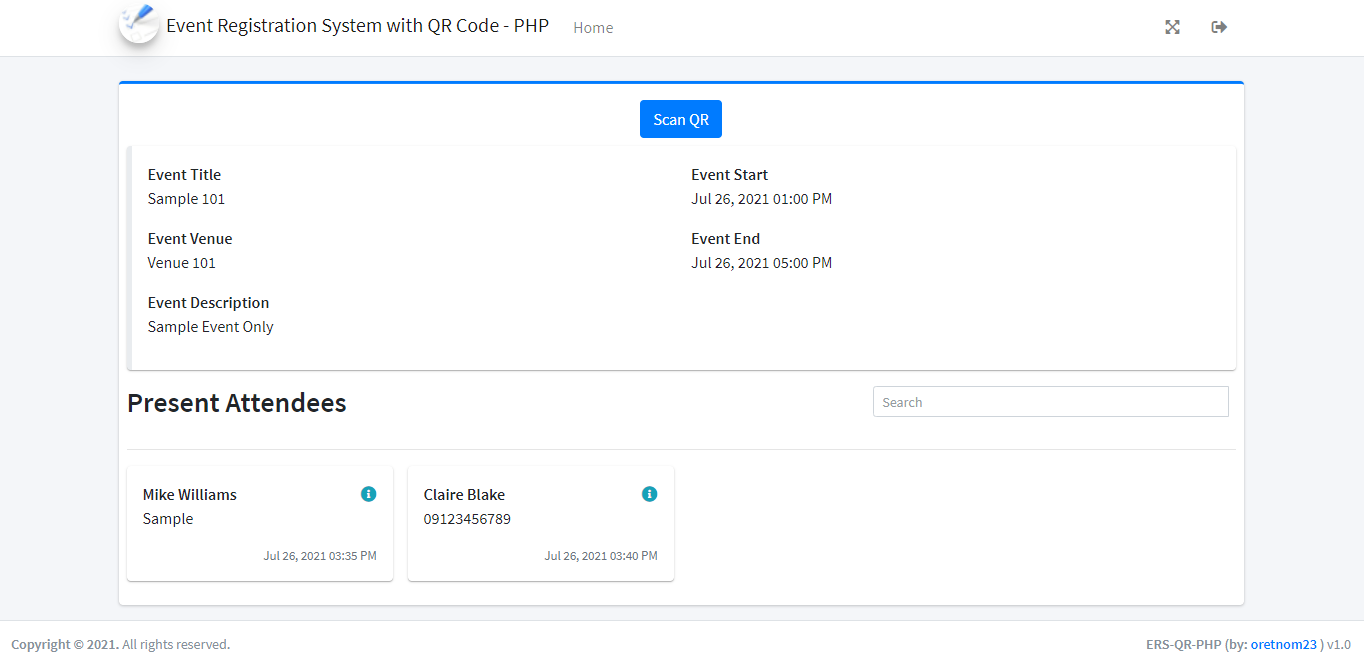Click the Scan QR button
Screen dimensions: 1364x666
point(680,119)
